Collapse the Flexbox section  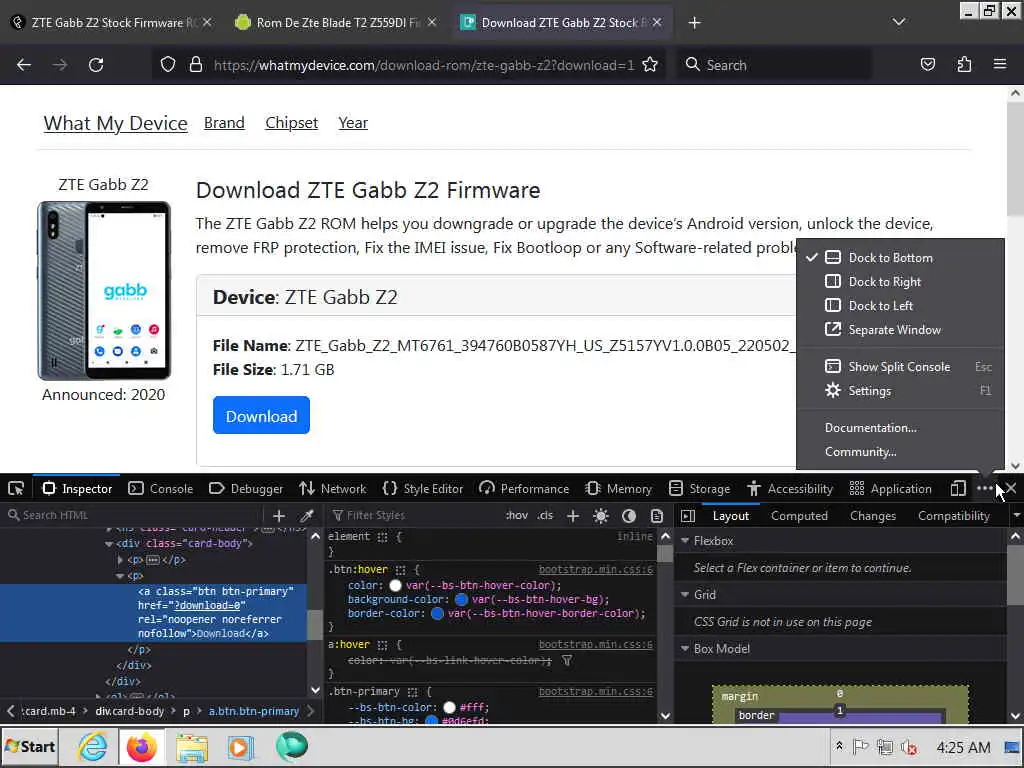[x=685, y=541]
